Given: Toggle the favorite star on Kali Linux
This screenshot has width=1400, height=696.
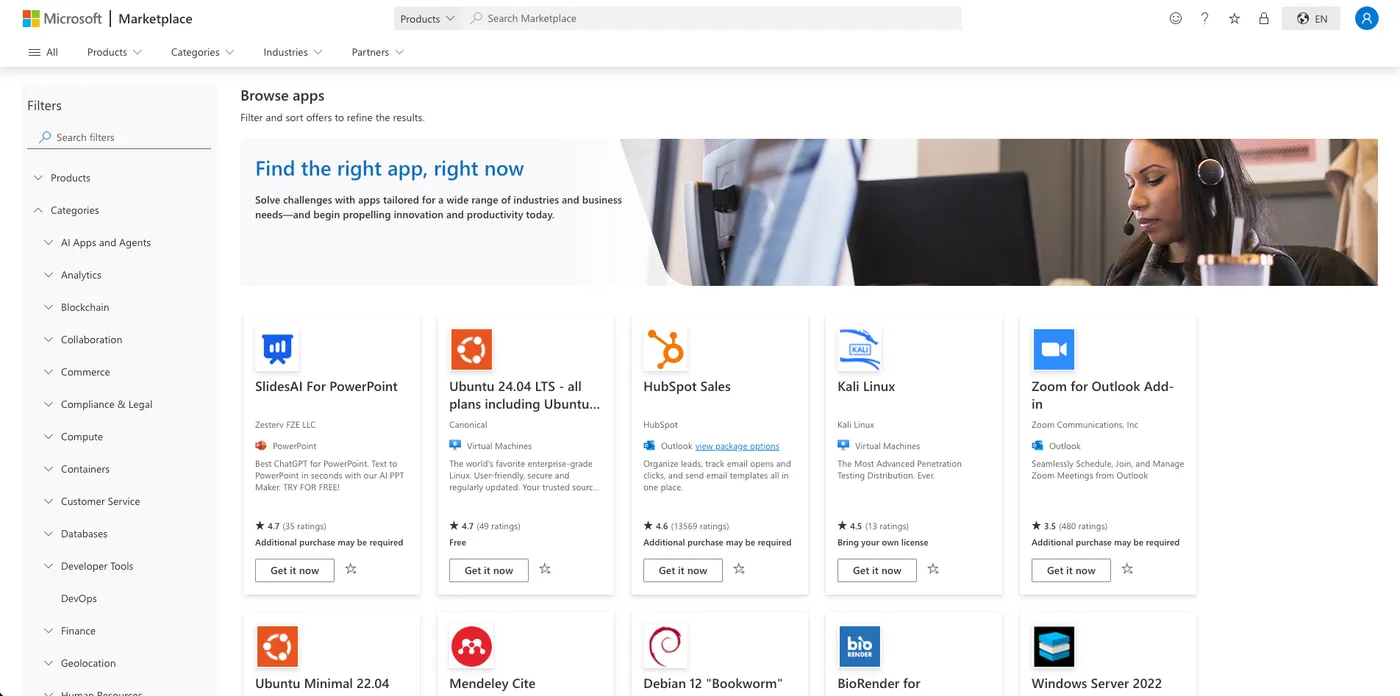Looking at the screenshot, I should click(933, 568).
